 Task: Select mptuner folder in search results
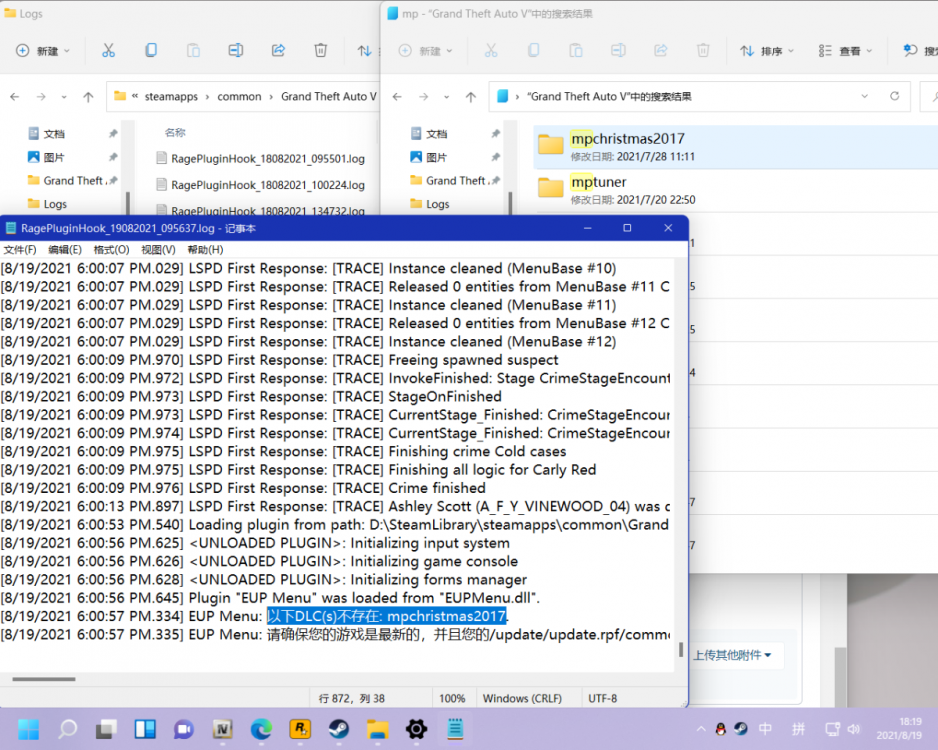(736, 190)
